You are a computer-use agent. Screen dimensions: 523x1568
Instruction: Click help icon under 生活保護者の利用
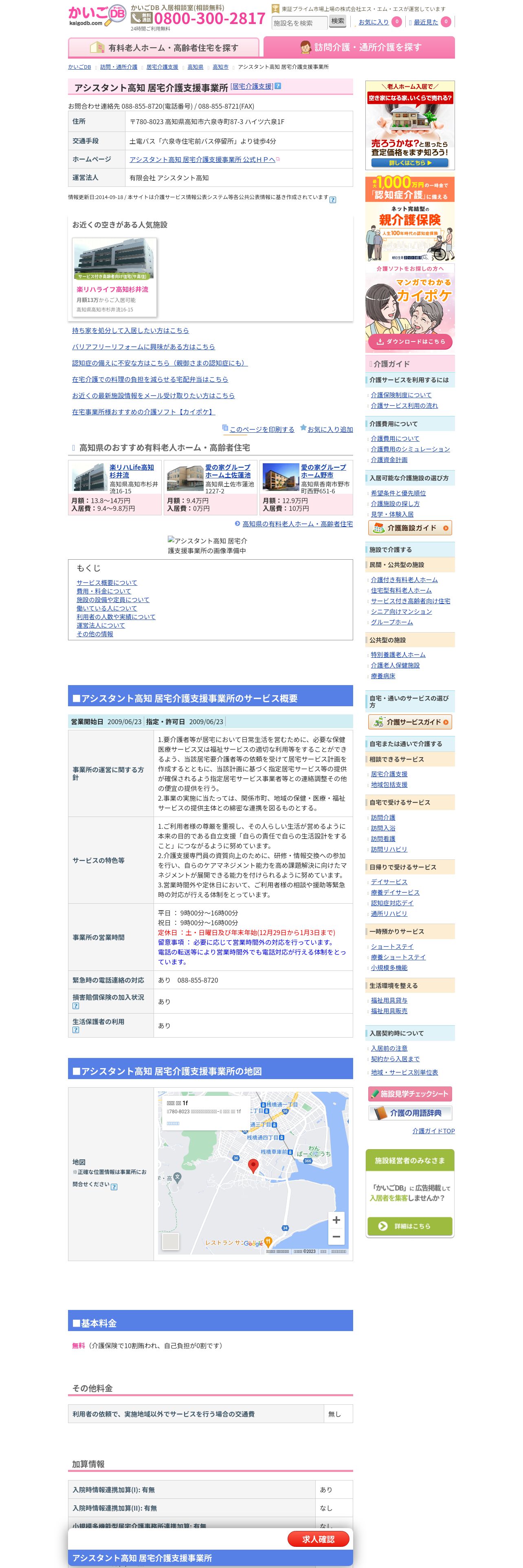click(x=75, y=1030)
